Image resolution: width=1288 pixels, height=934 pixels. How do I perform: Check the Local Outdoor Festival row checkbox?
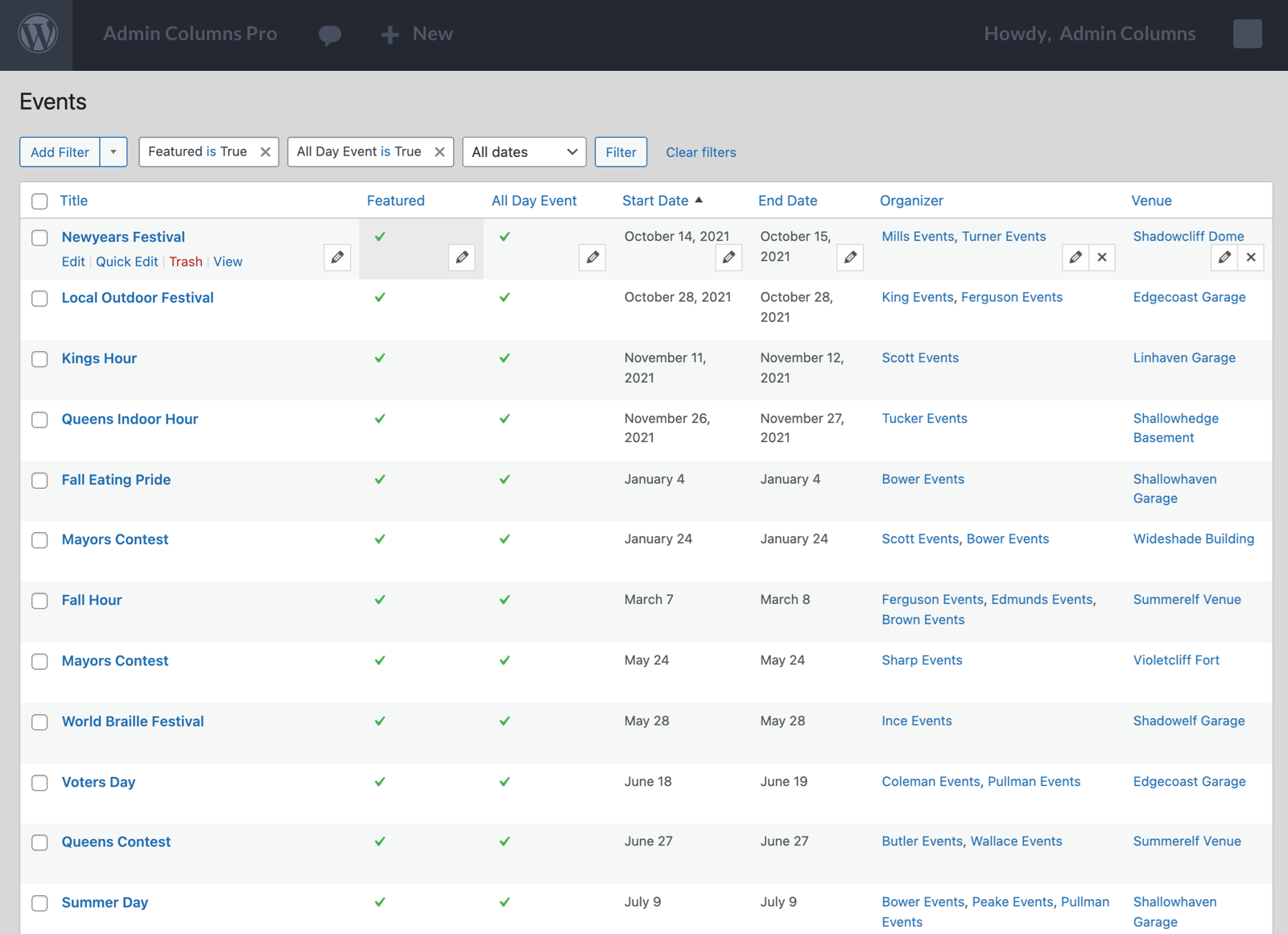point(39,299)
